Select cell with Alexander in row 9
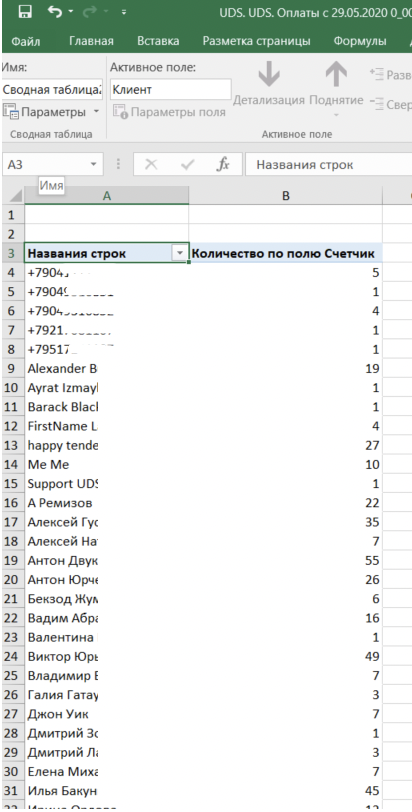Viewport: 412px width, 812px height. 106,369
